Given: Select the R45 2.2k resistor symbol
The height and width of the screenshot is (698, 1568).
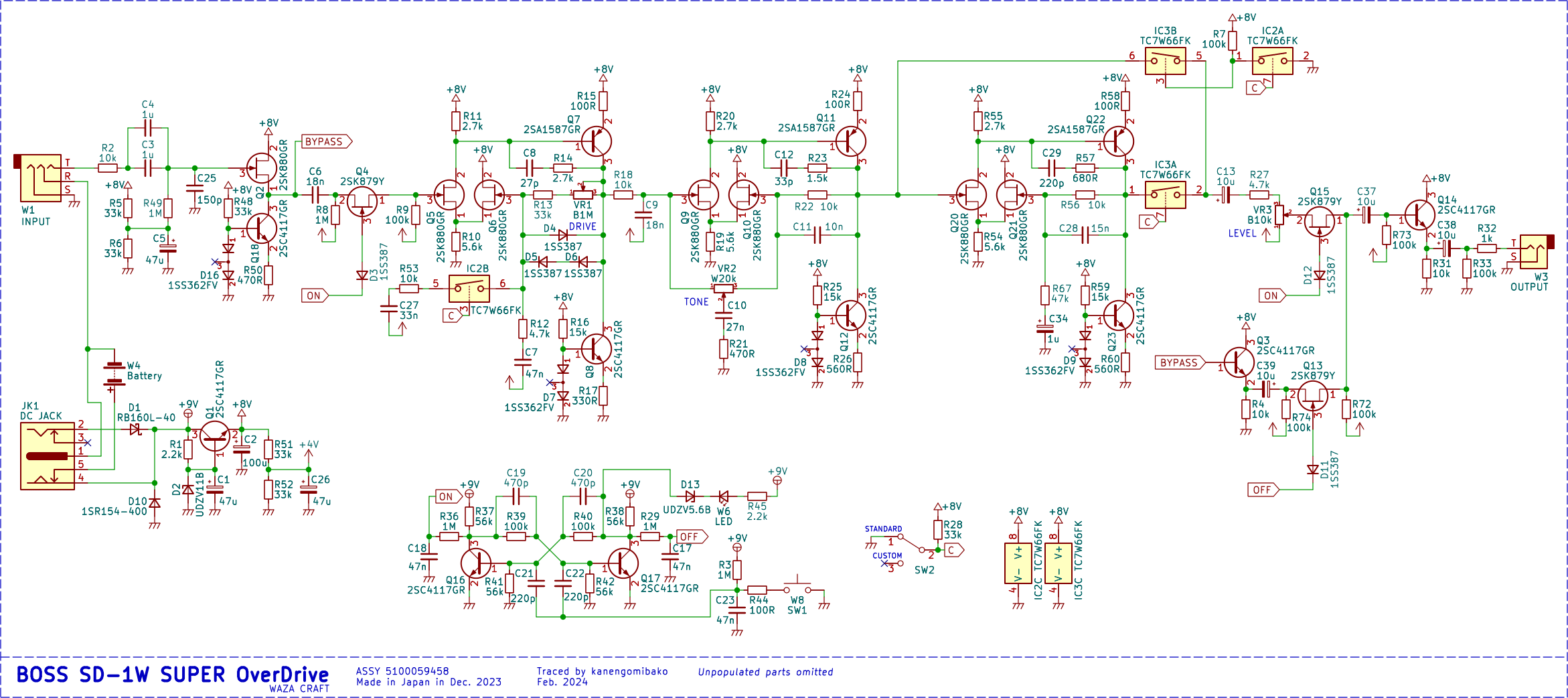Looking at the screenshot, I should tap(757, 496).
